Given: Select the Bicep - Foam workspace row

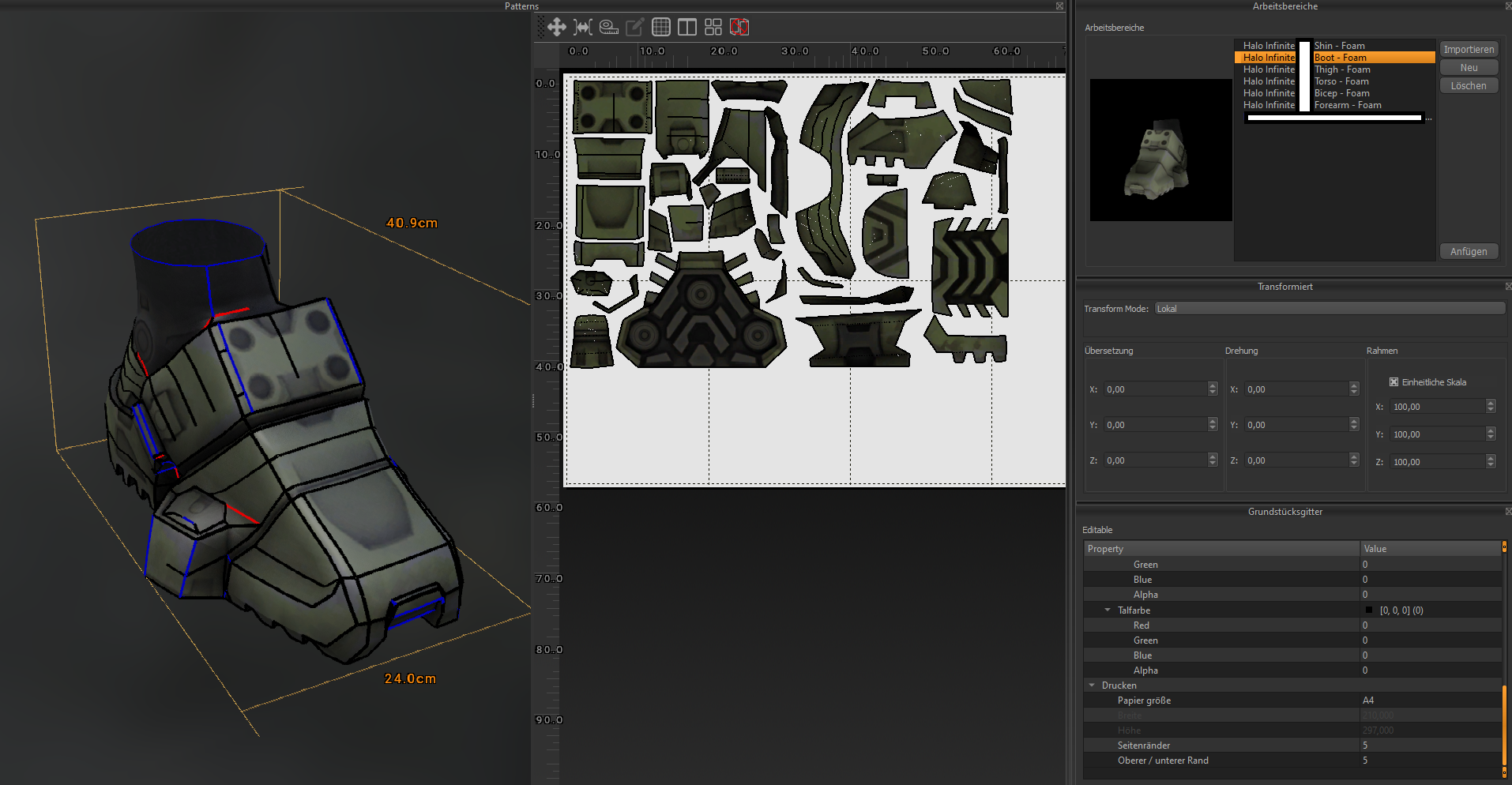Looking at the screenshot, I should tap(1335, 93).
